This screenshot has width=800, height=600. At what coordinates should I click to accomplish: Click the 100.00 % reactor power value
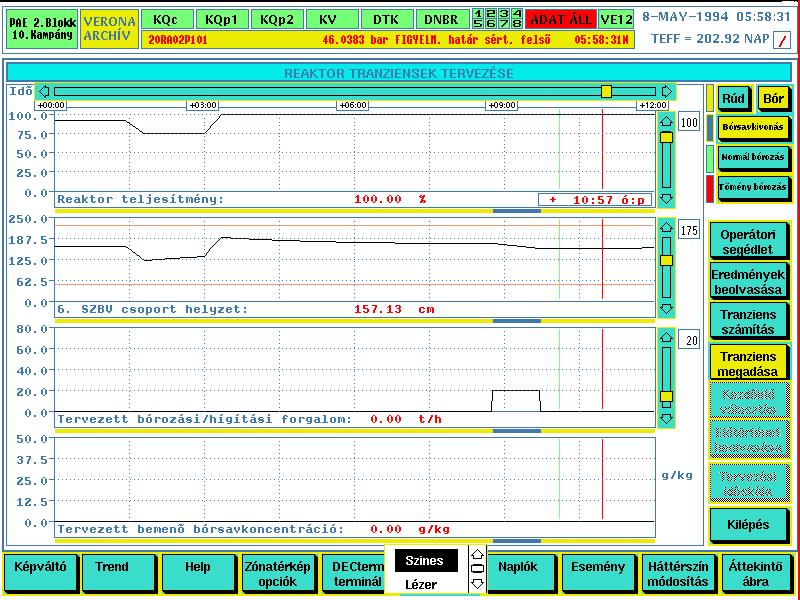click(390, 199)
